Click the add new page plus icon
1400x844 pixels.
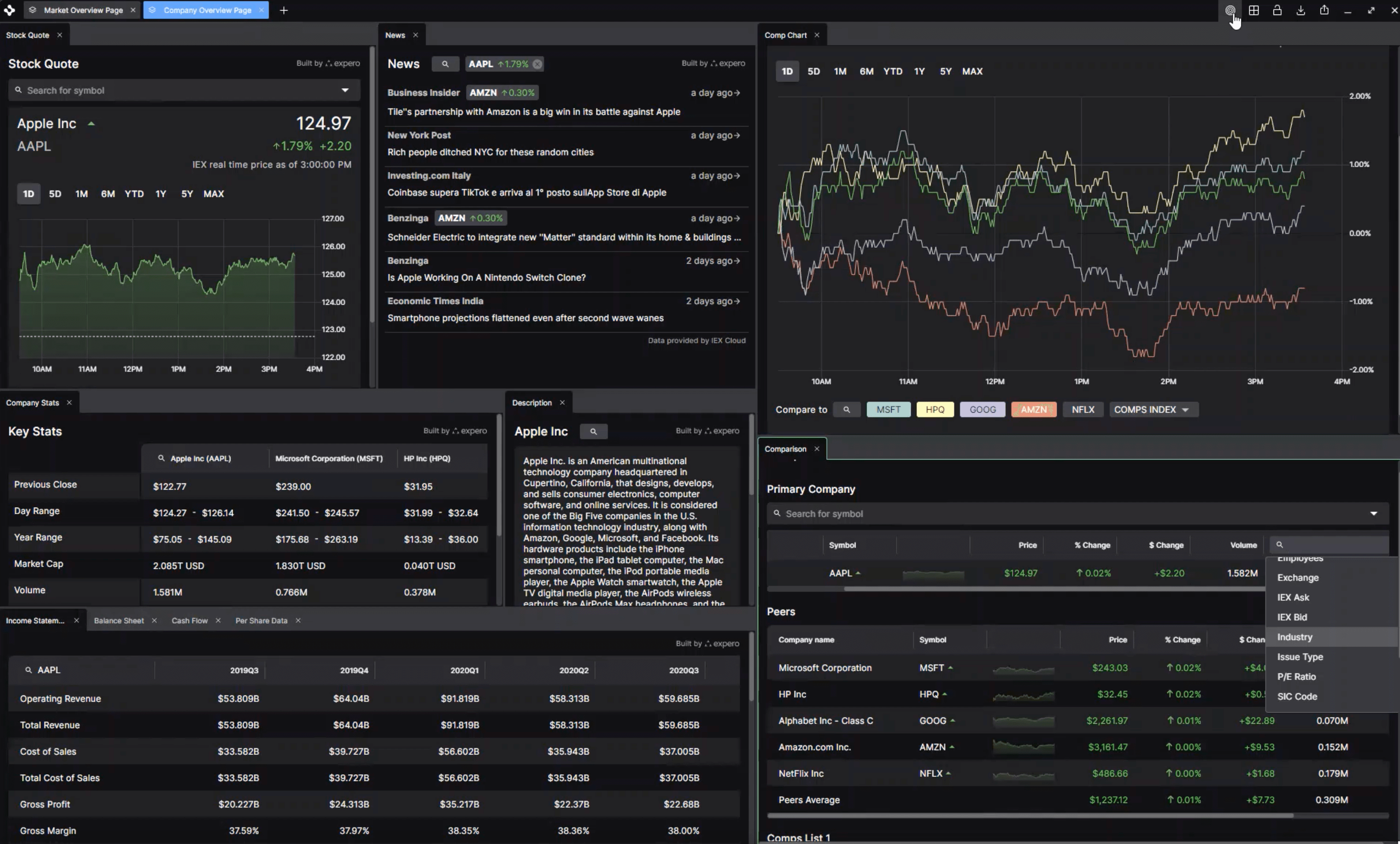point(283,10)
